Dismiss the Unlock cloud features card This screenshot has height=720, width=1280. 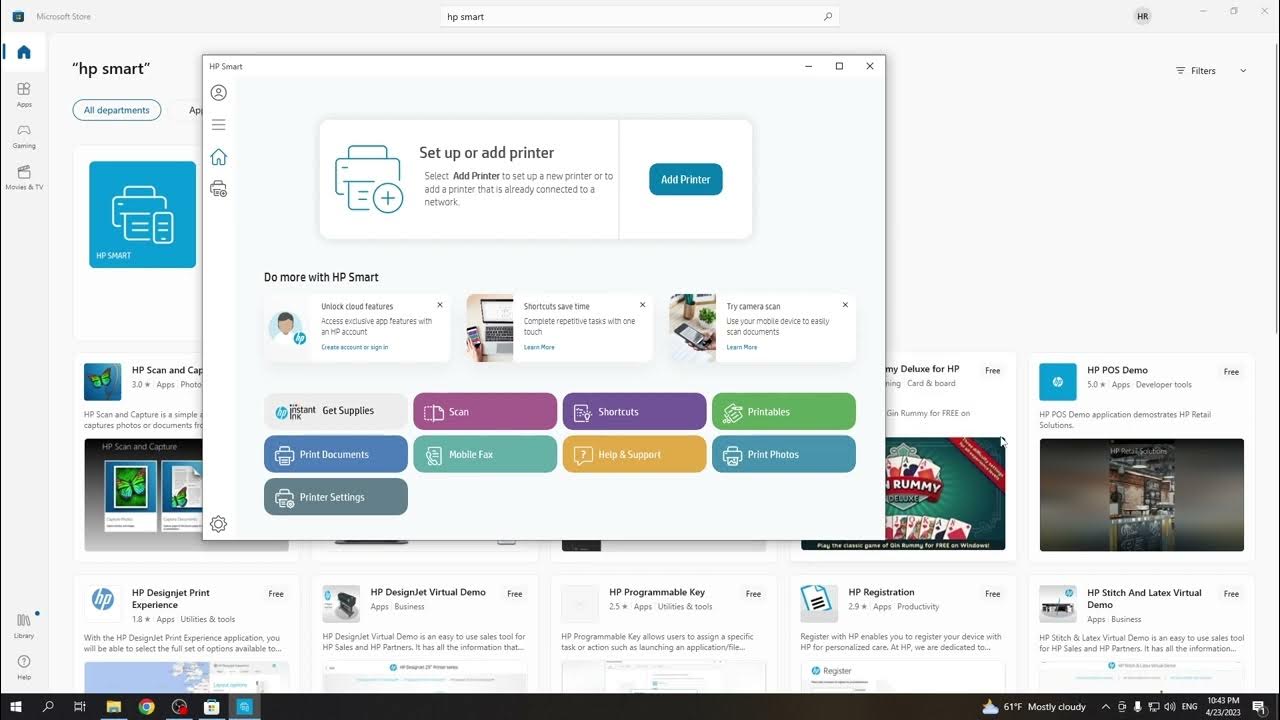click(440, 305)
